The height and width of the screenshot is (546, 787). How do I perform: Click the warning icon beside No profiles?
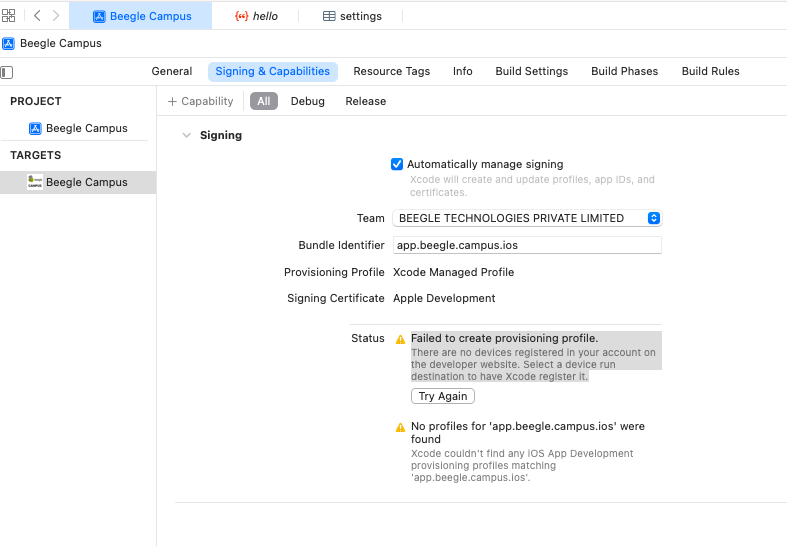[400, 427]
